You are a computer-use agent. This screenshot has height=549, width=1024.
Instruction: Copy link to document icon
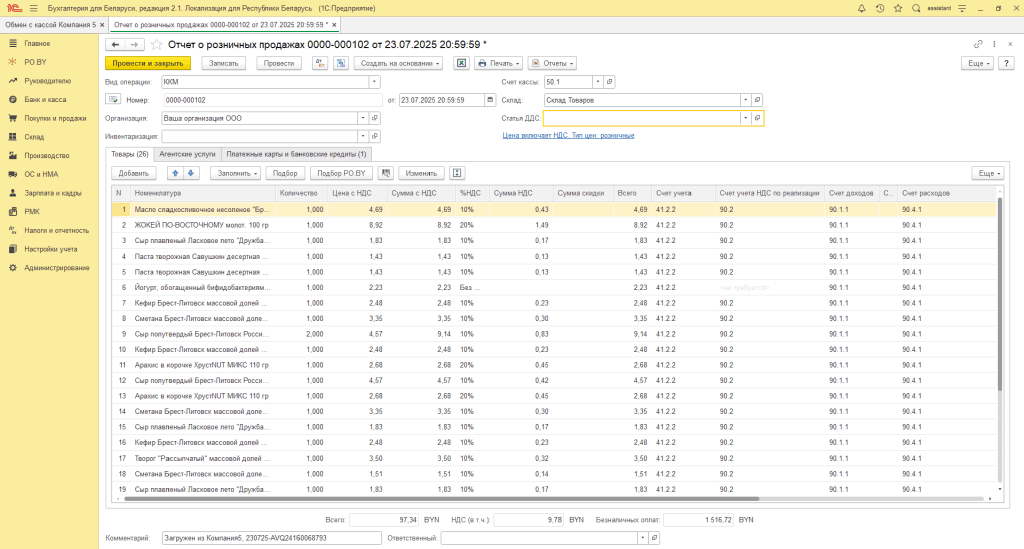[x=978, y=44]
